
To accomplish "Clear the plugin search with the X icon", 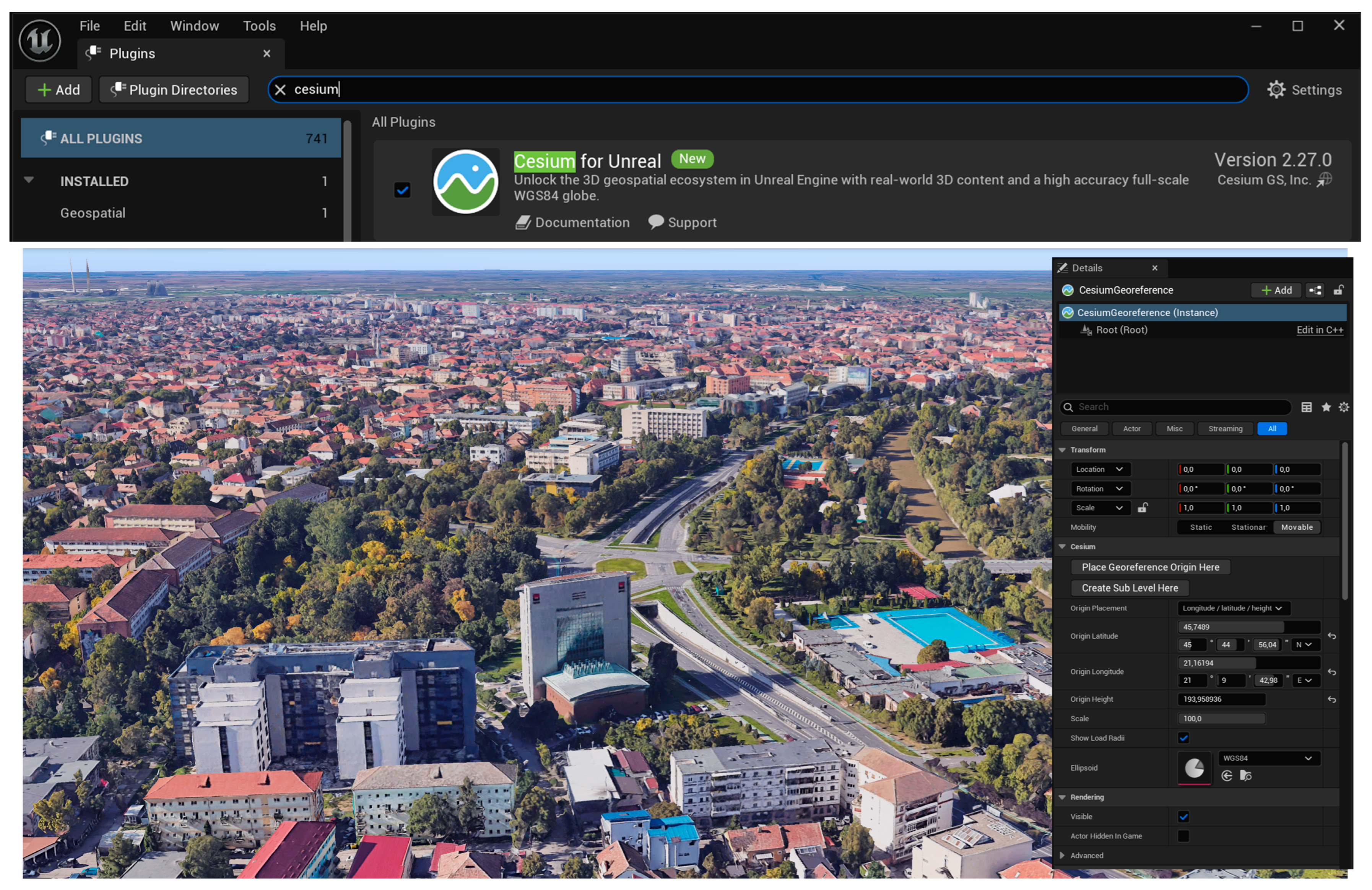I will (280, 89).
